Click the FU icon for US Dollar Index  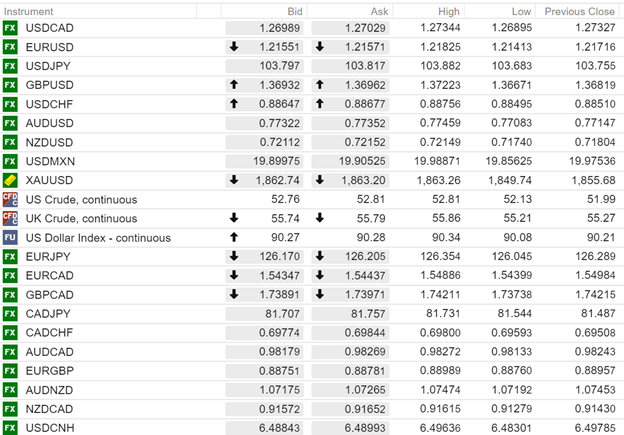[x=10, y=237]
